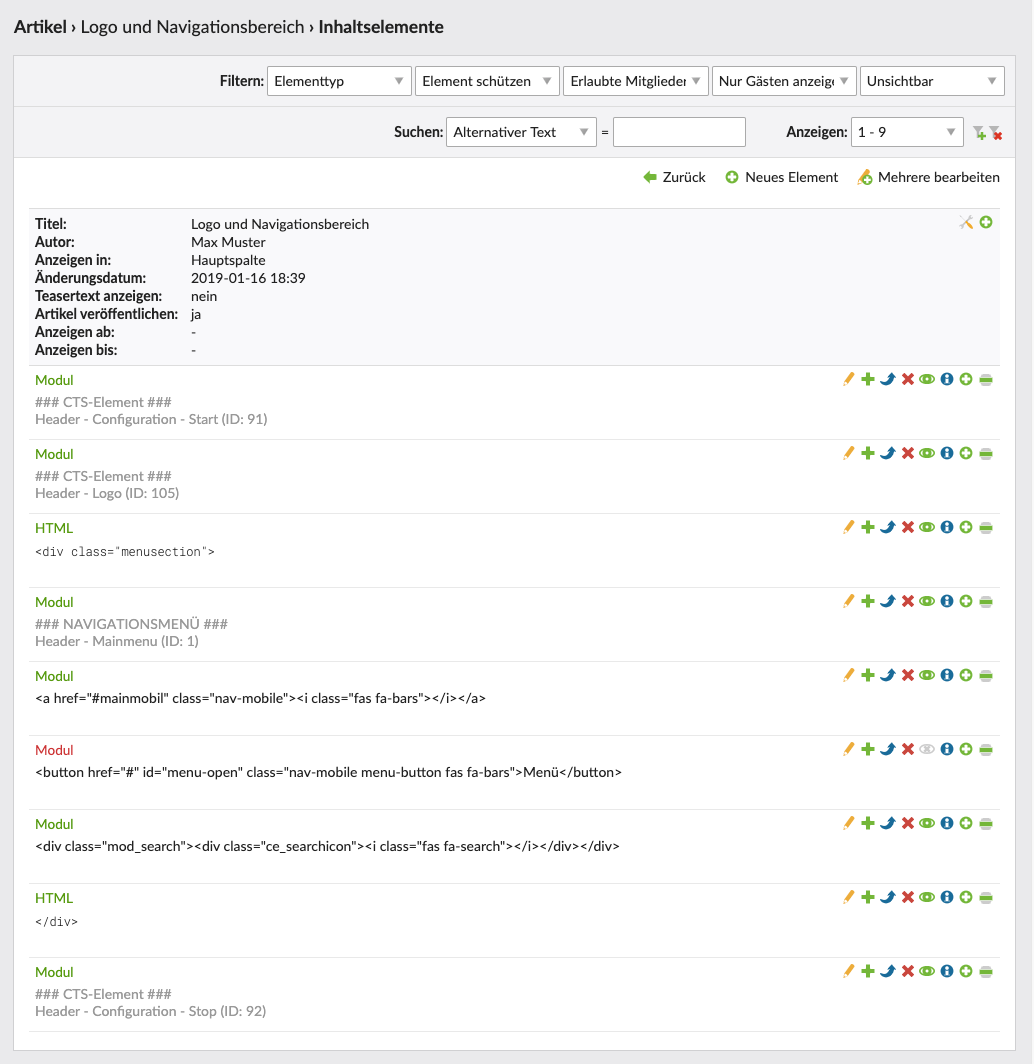Move the Header - Configuration - Start element

point(888,379)
